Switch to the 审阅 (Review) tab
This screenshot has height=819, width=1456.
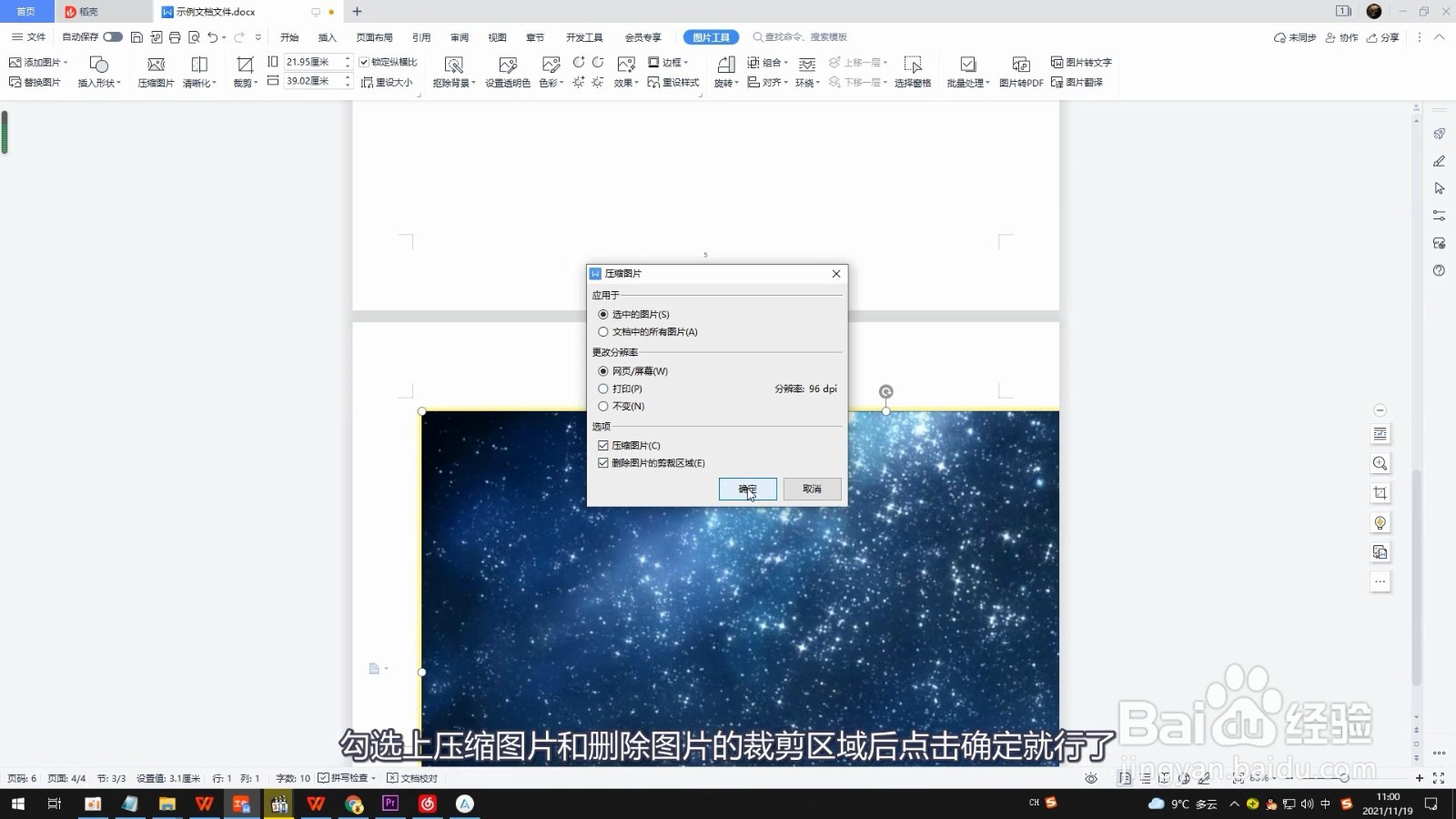460,37
